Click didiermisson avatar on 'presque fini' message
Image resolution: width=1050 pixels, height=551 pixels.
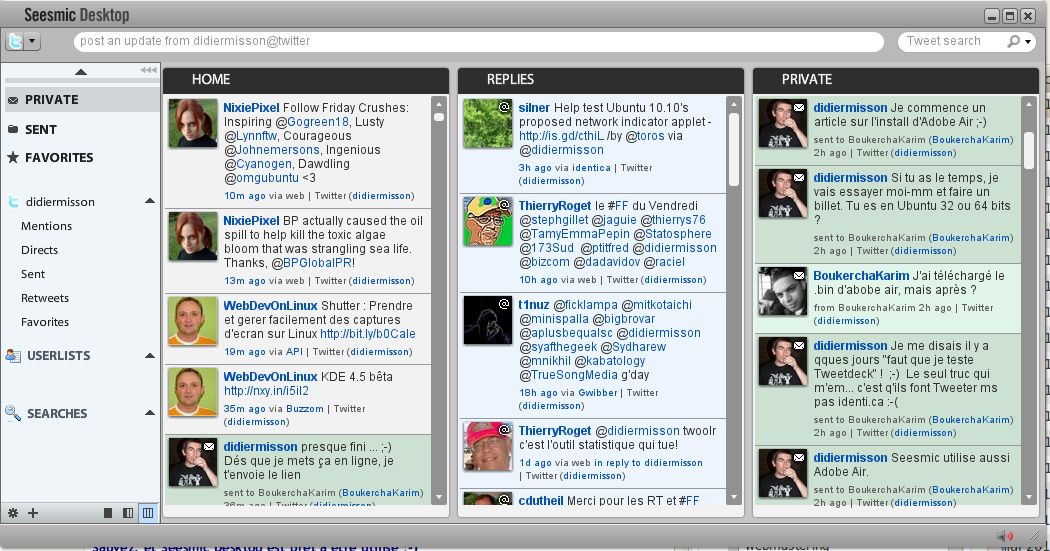click(x=193, y=463)
